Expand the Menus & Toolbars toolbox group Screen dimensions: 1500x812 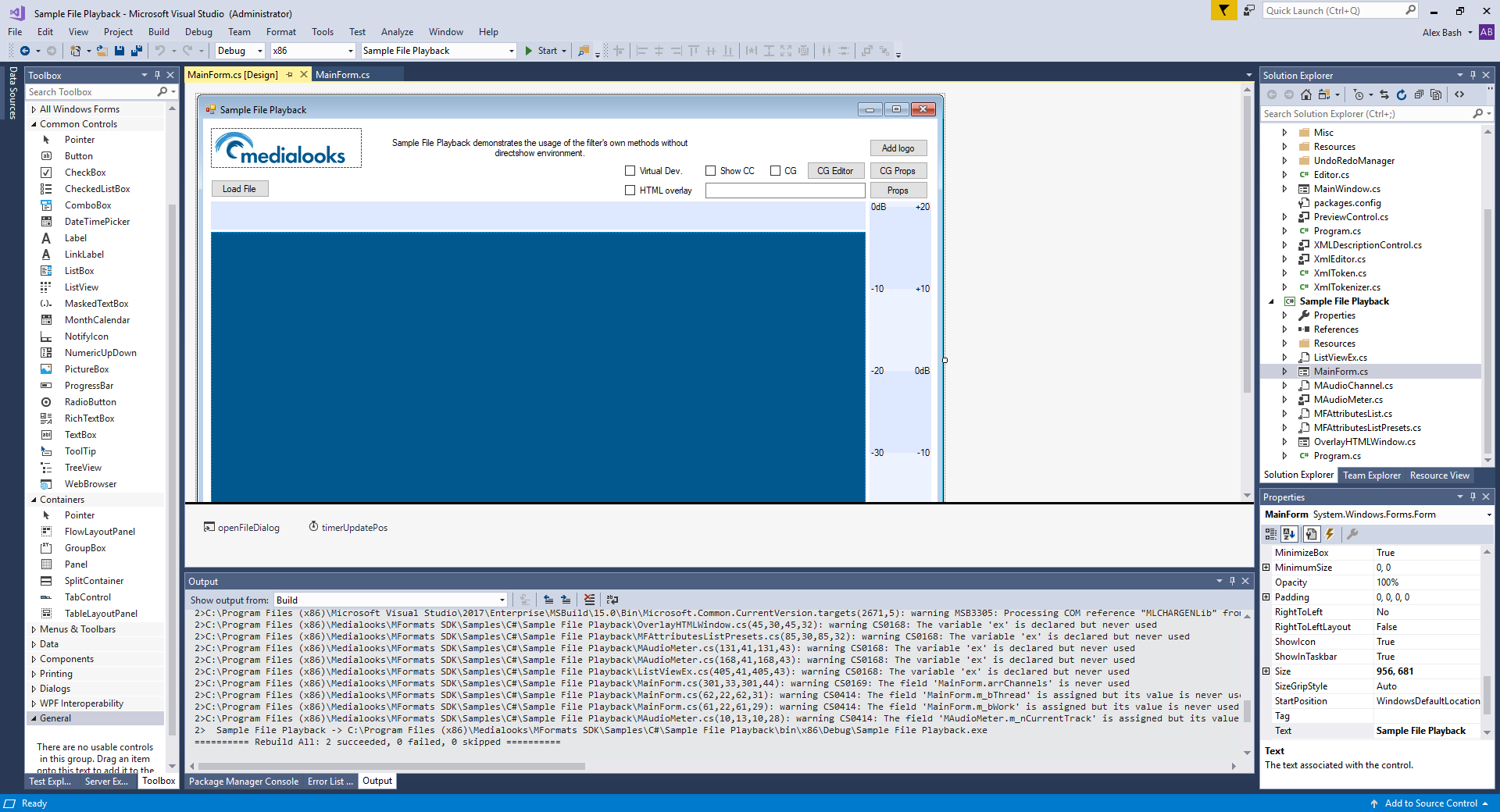click(34, 629)
